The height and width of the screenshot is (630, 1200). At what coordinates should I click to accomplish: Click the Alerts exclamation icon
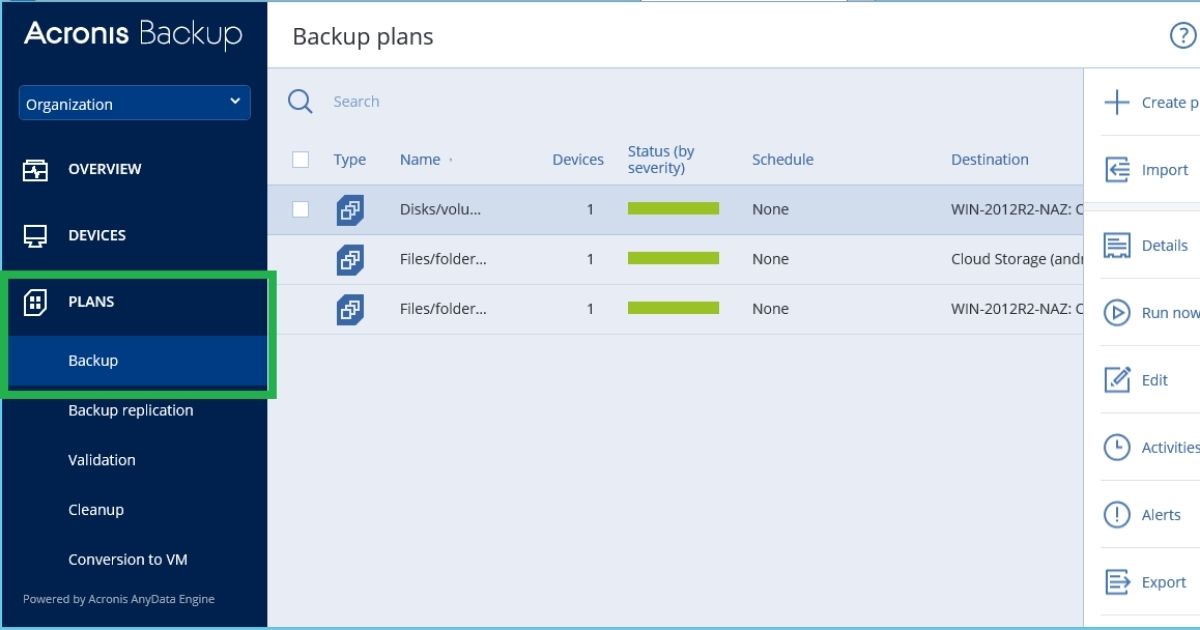1116,515
